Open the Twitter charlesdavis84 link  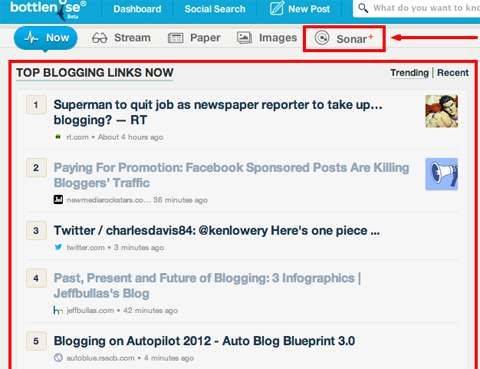click(217, 231)
